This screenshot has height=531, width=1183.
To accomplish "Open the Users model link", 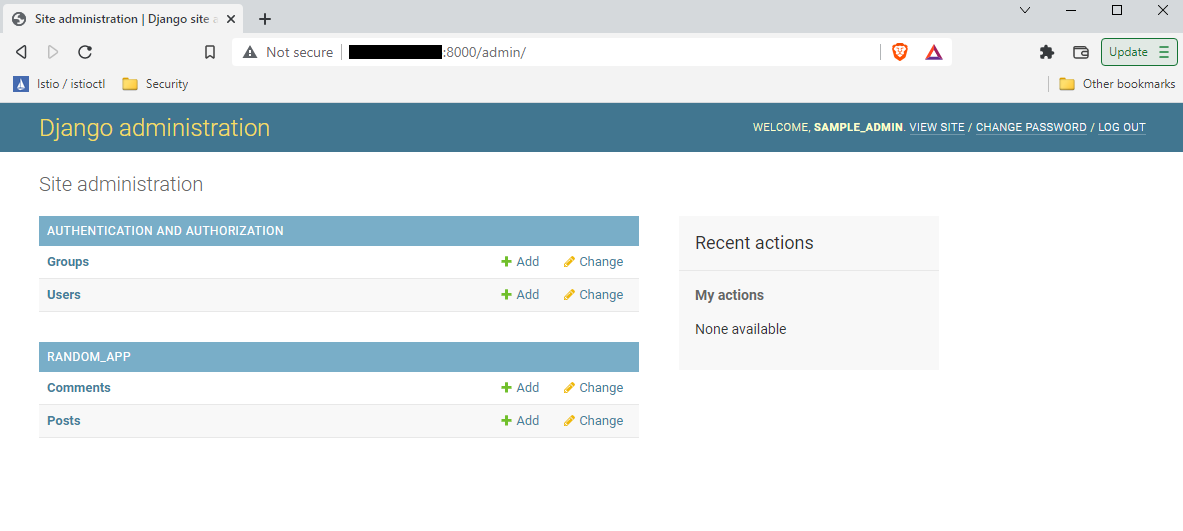I will tap(63, 295).
